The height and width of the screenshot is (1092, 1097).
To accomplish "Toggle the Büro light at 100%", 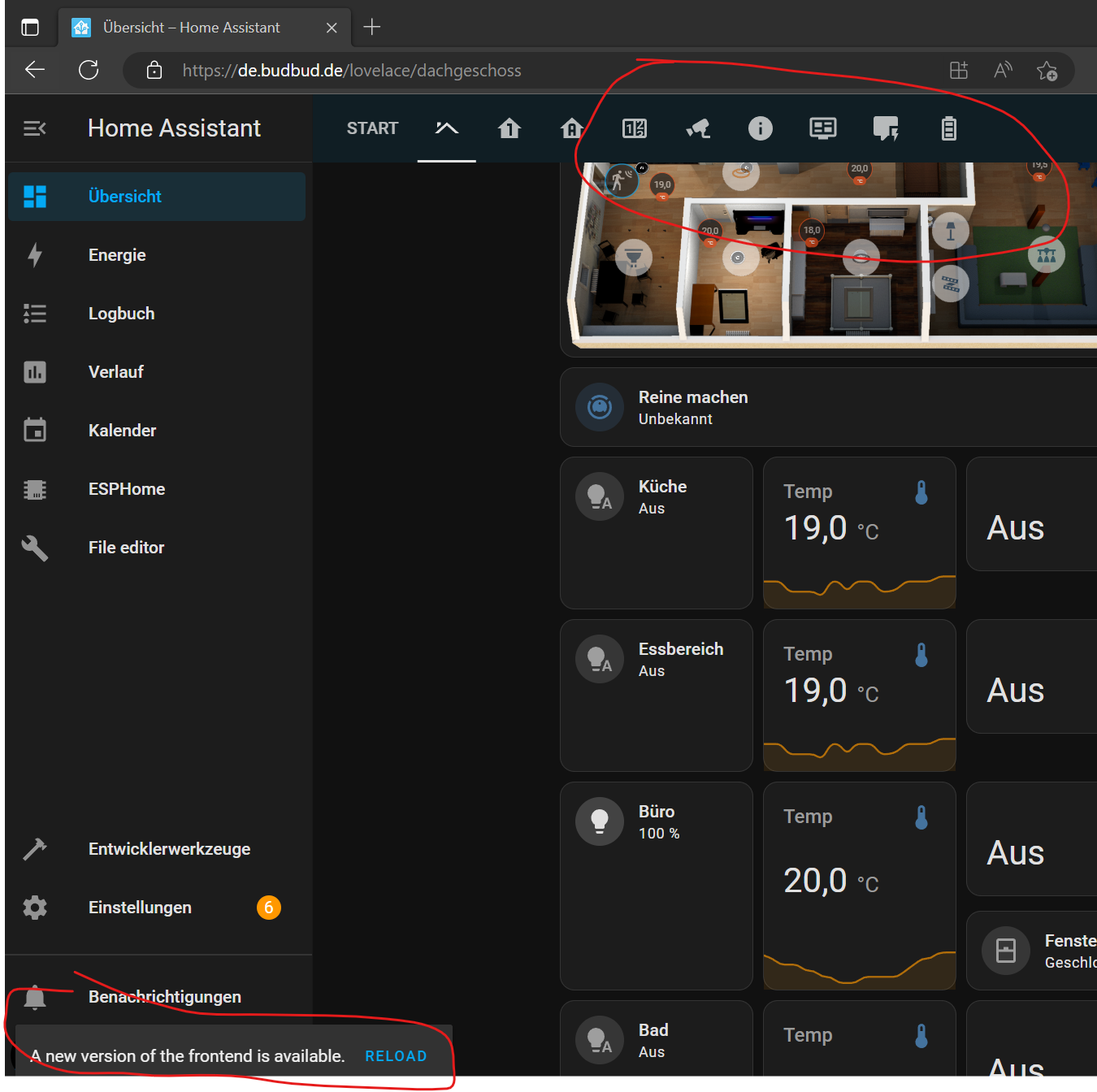I will 599,821.
